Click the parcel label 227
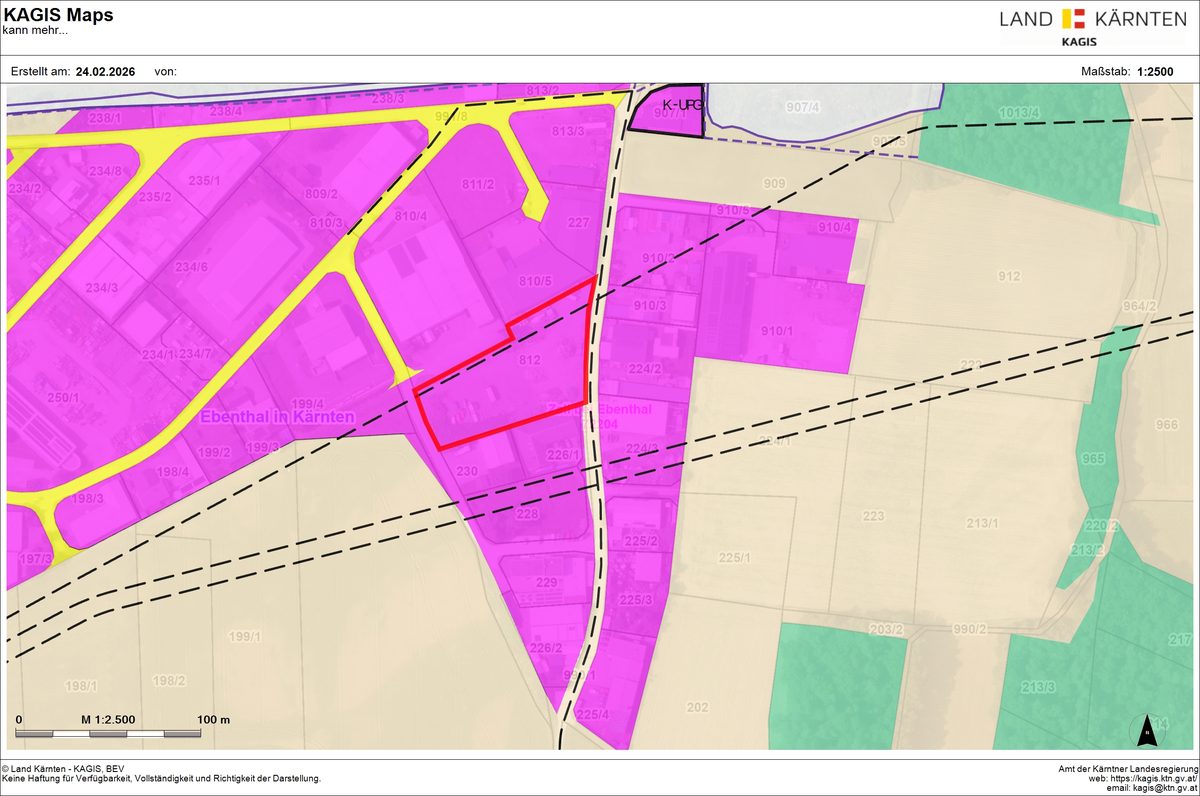Viewport: 1200px width, 796px height. pos(578,223)
